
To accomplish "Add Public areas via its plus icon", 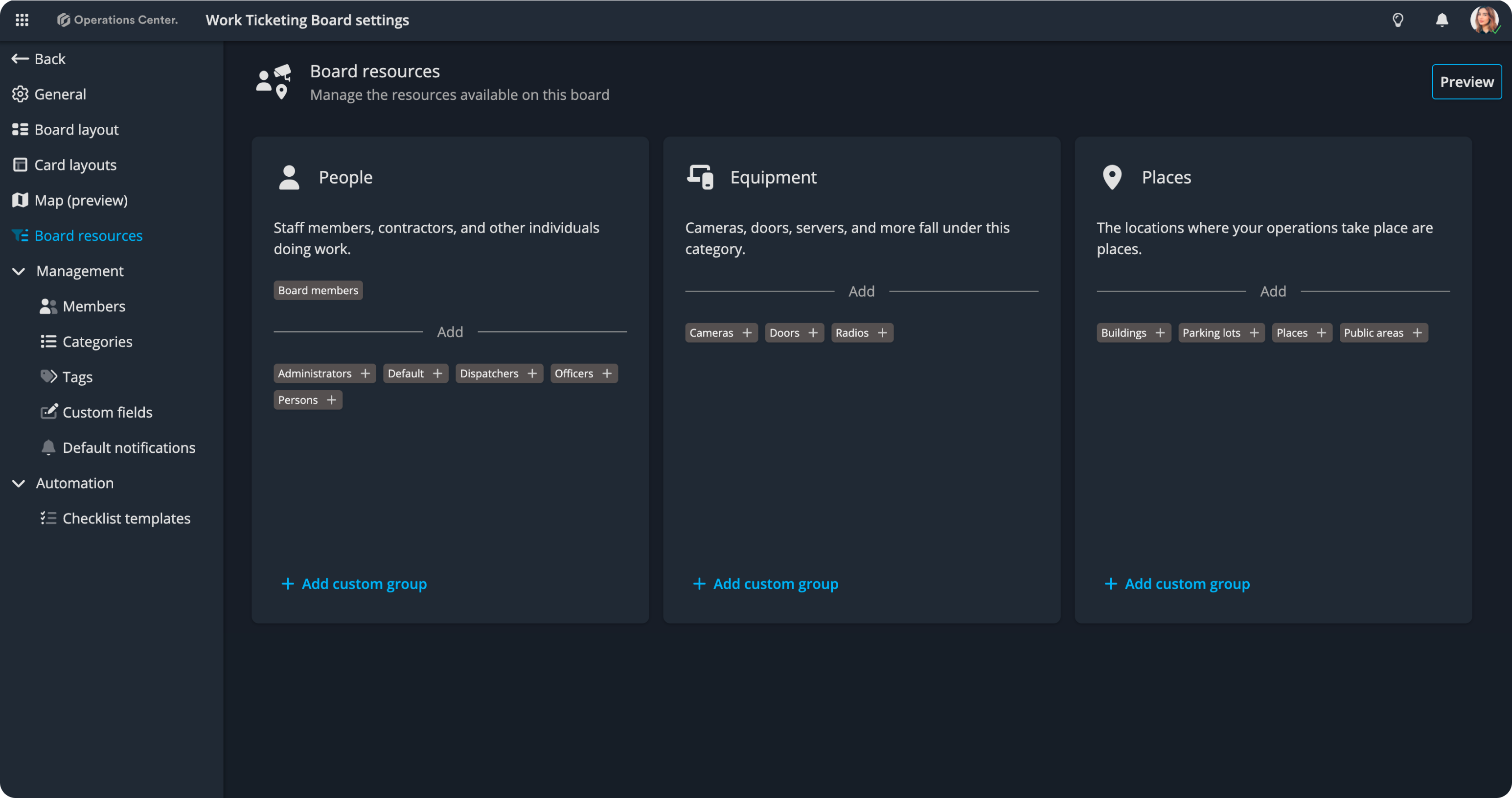I will (1417, 333).
